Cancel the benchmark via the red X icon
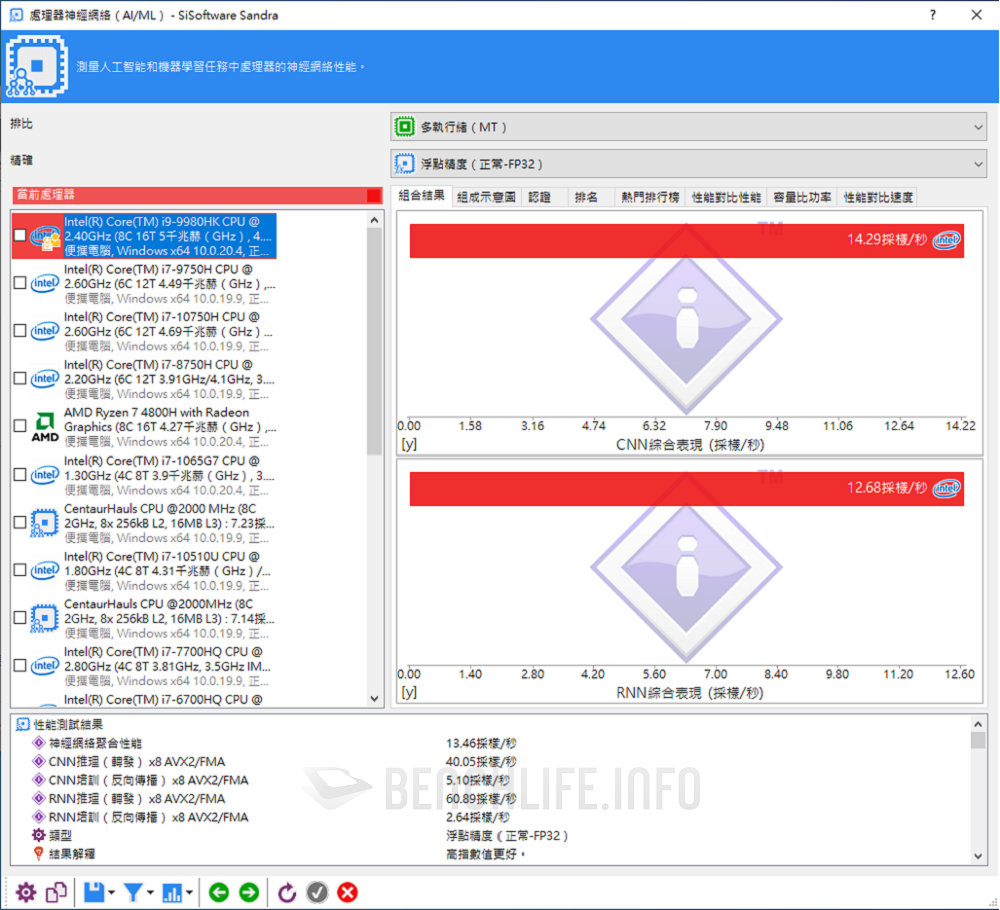Screen dimensions: 1000x910 (x=347, y=892)
